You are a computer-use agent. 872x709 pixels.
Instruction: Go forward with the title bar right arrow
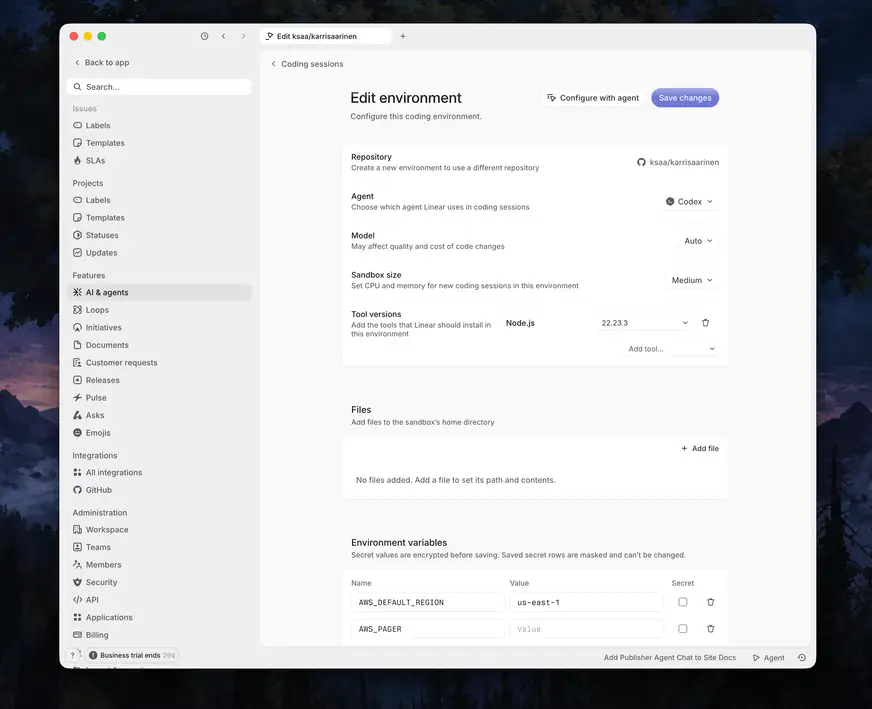point(243,36)
